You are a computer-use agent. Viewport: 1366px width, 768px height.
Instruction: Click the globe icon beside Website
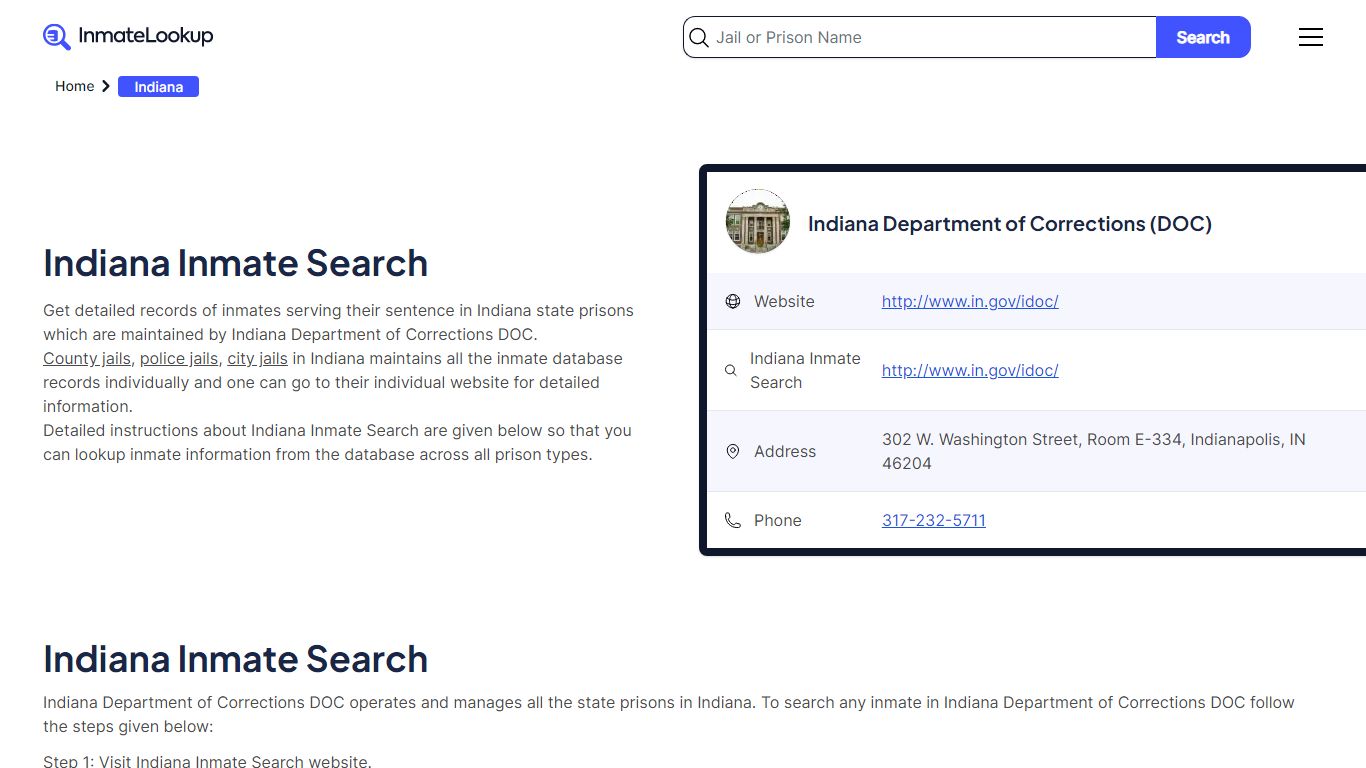click(733, 301)
